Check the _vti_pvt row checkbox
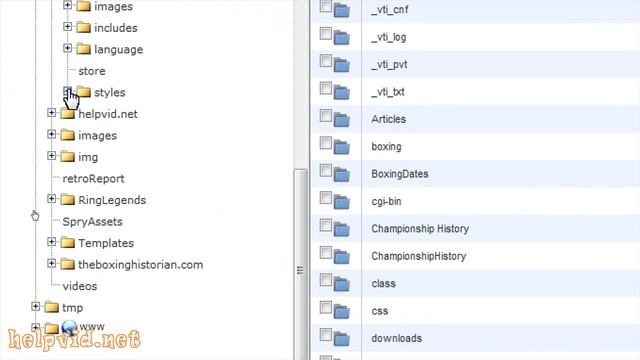Image resolution: width=640 pixels, height=360 pixels. [325, 61]
